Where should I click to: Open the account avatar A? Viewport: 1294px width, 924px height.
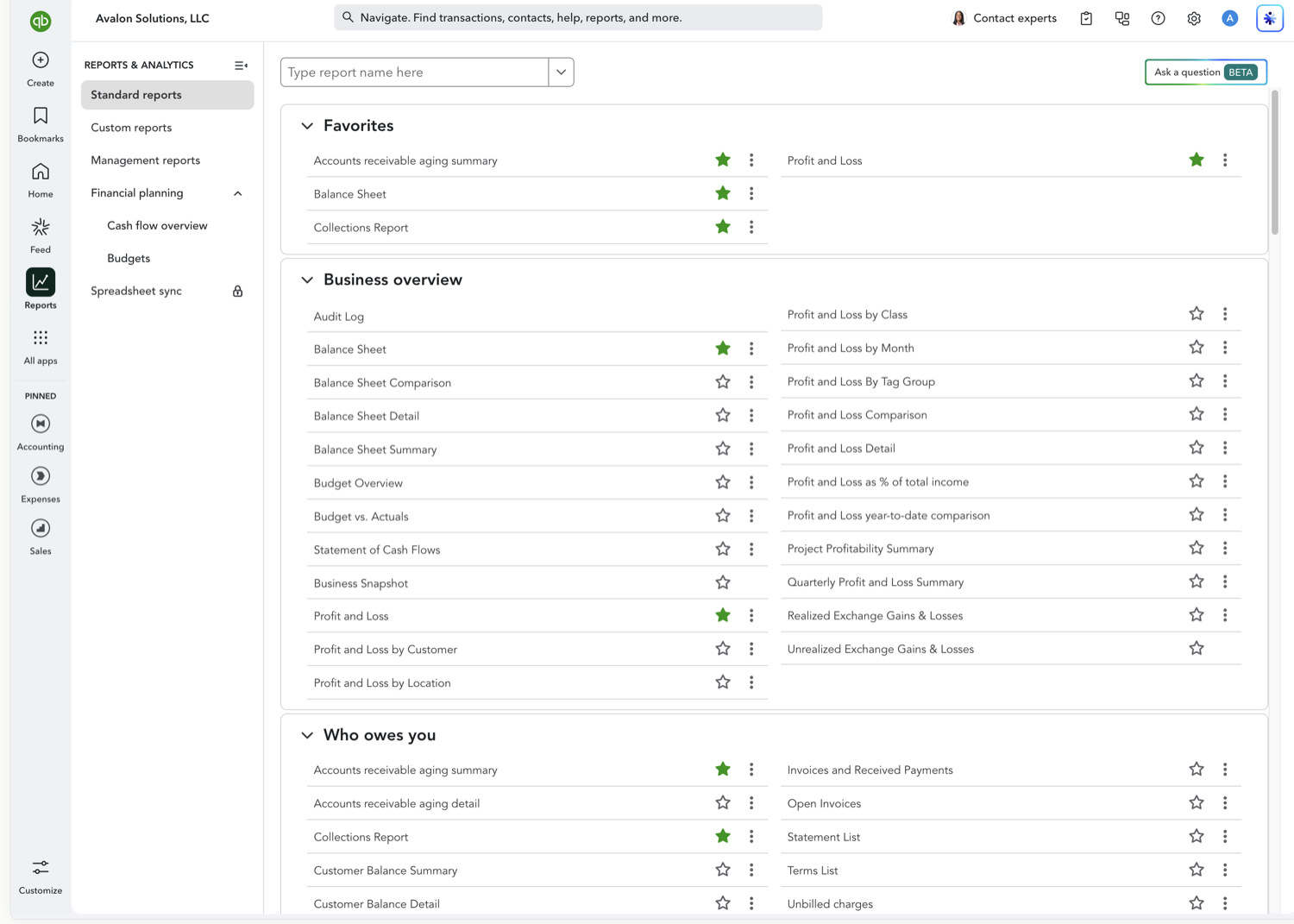[x=1230, y=18]
